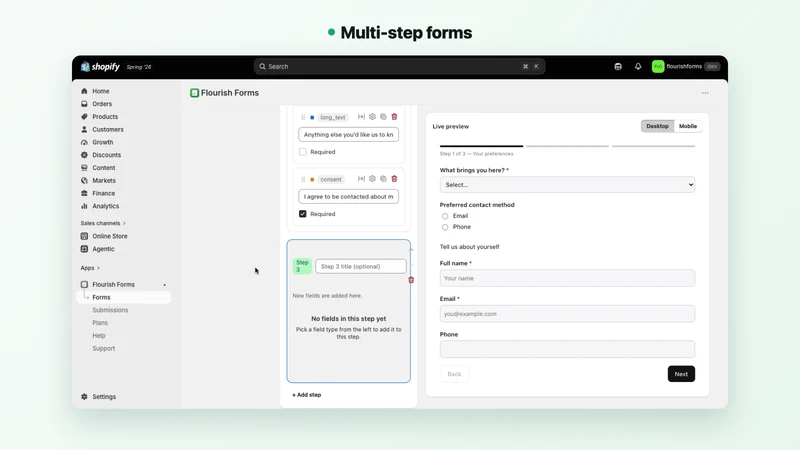Viewport: 800px width, 450px height.
Task: Click the Flourish Forms app icon in sidebar
Action: [x=84, y=284]
